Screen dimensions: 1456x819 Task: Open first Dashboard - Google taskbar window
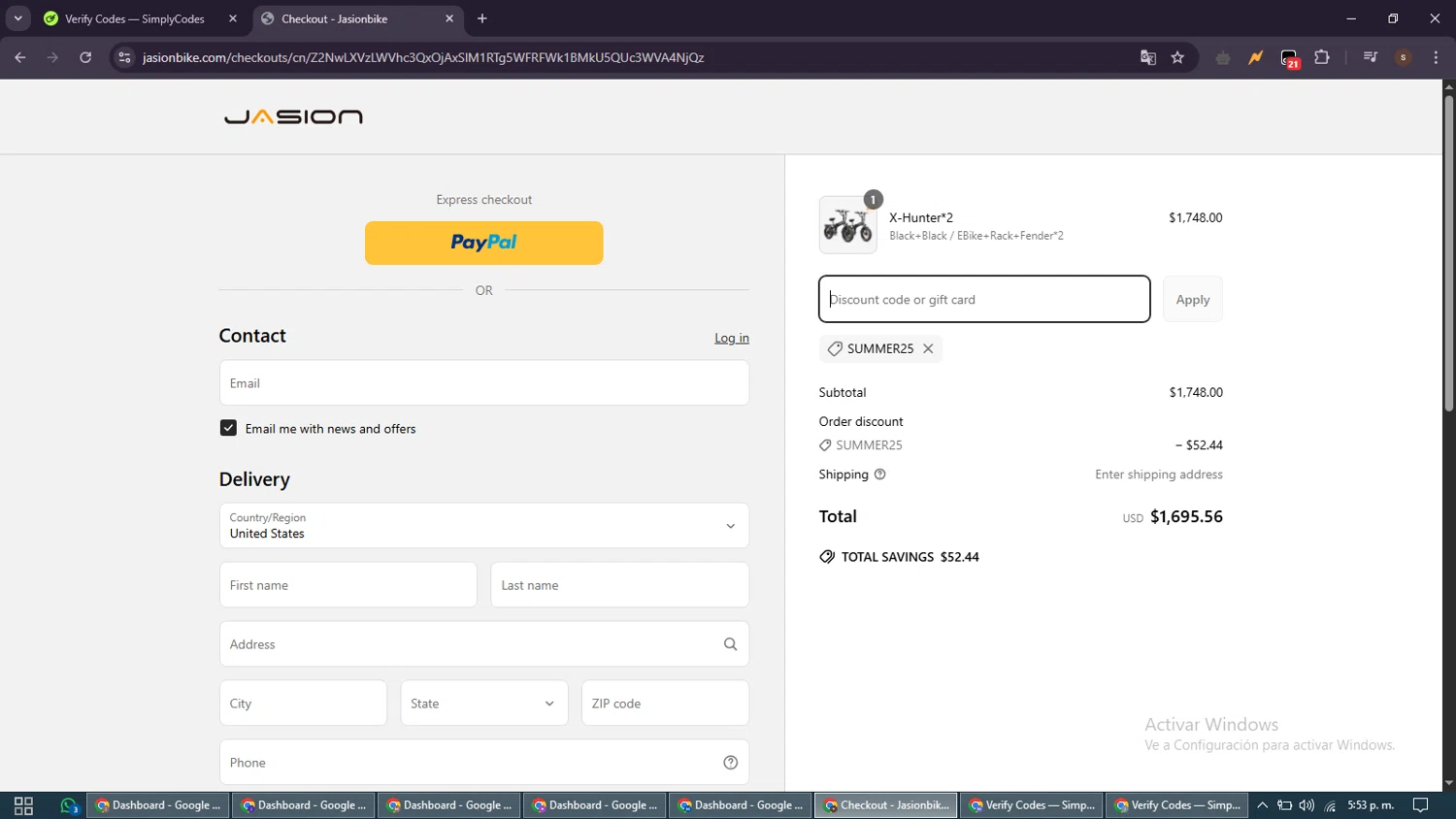click(x=158, y=805)
